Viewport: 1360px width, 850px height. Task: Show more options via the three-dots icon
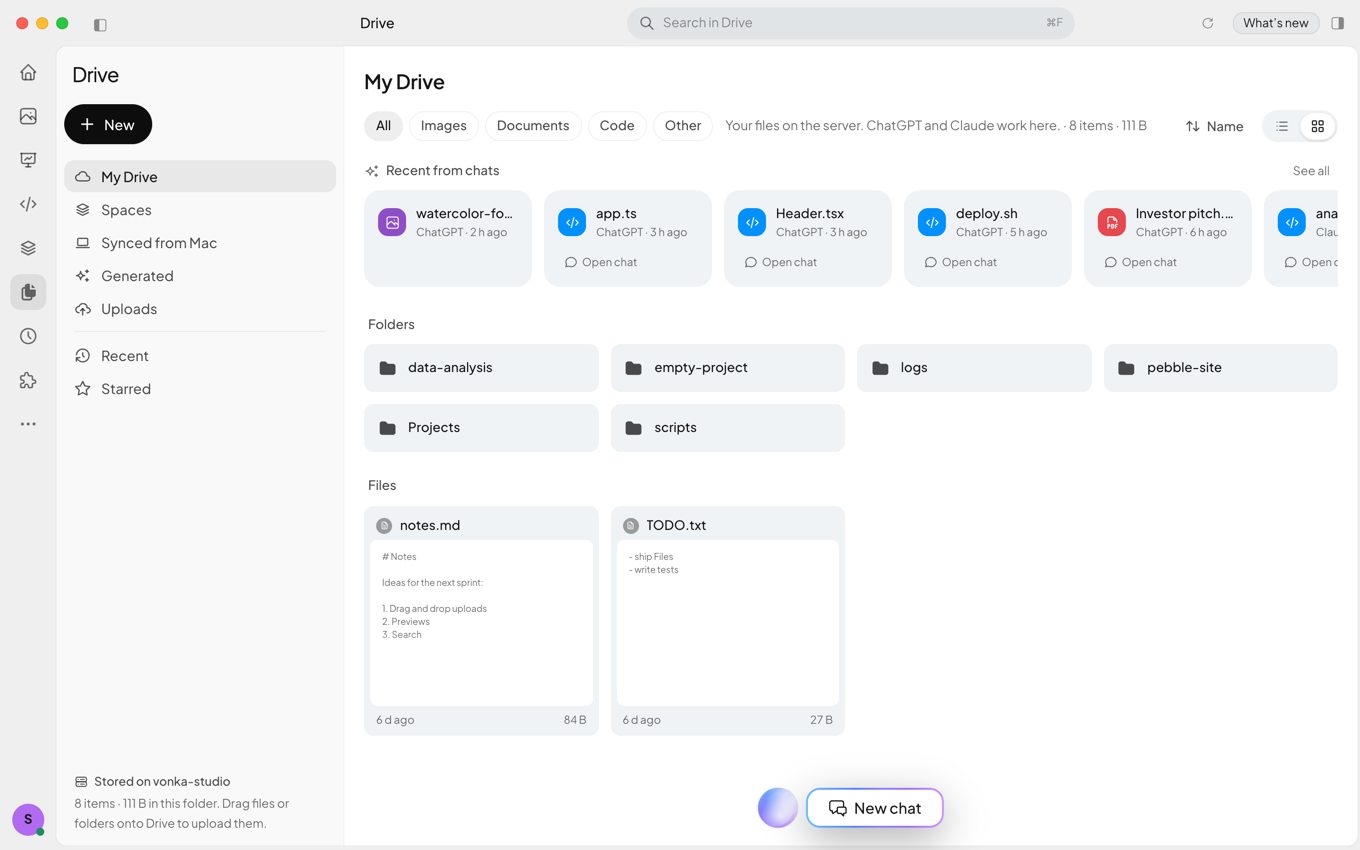point(28,424)
